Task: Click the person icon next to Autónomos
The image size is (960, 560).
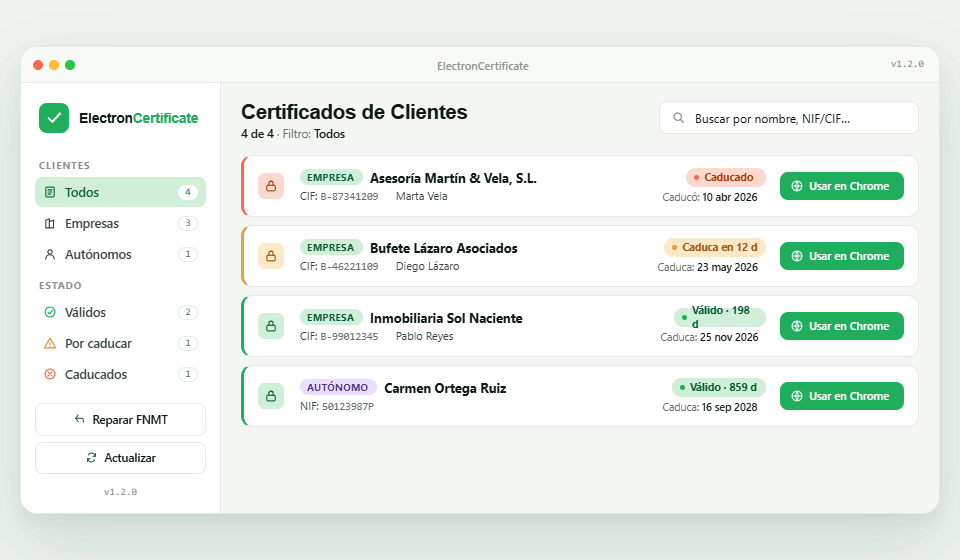Action: 50,255
